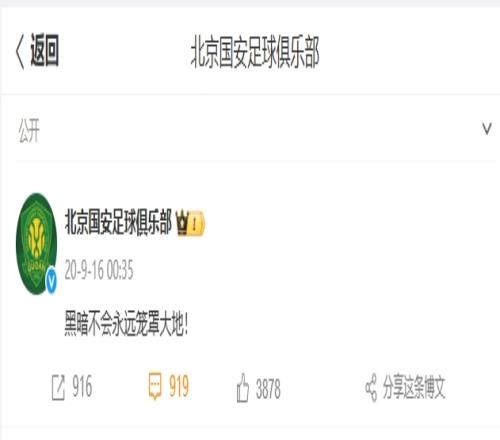Click the blue verified V badge
The image size is (500, 440).
[x=51, y=280]
